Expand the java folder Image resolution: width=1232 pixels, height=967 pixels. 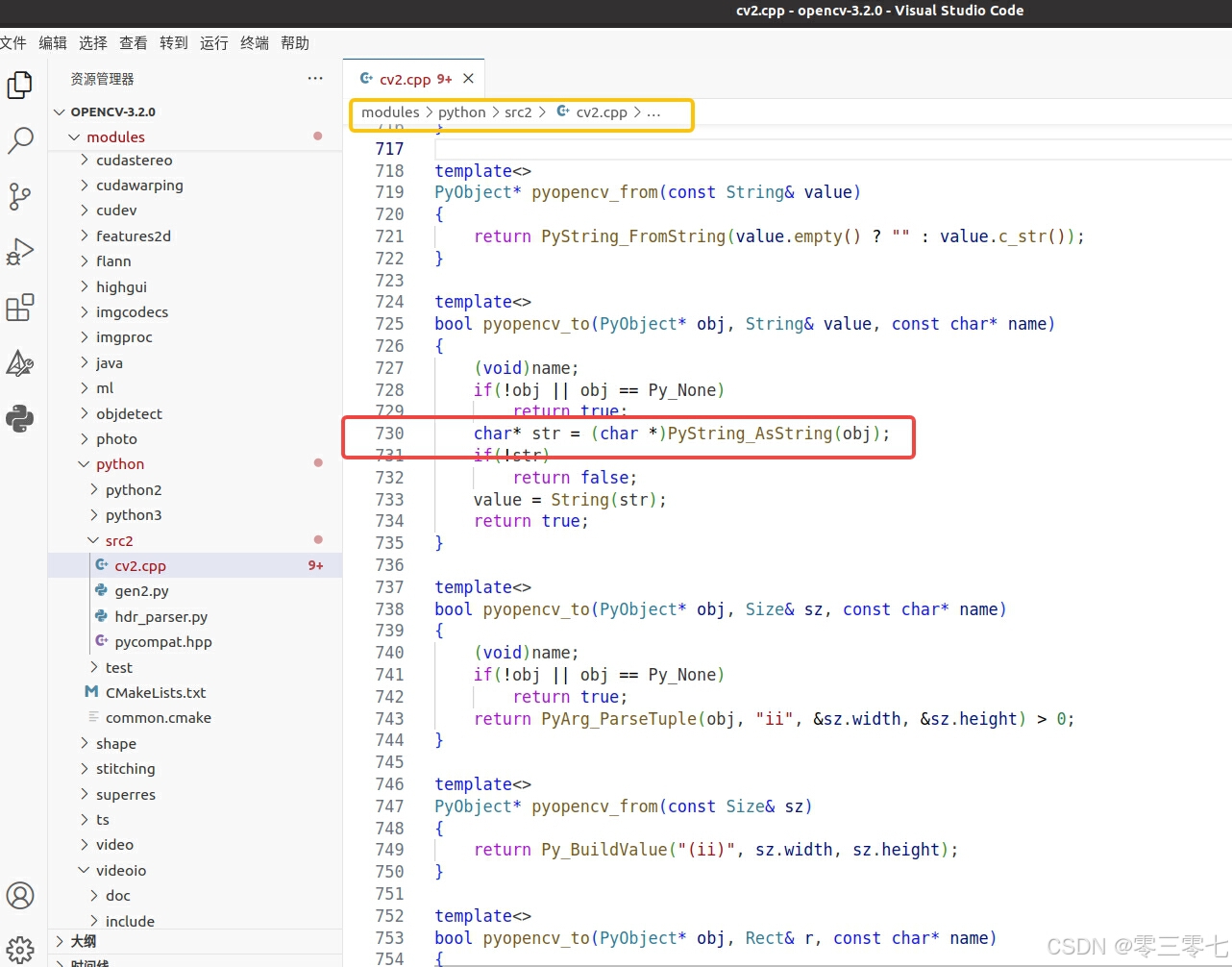[x=195, y=363]
